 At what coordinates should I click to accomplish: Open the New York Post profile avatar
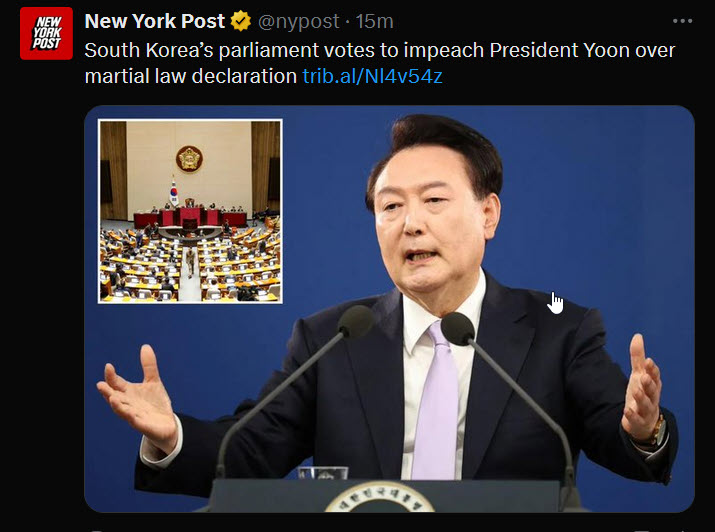46,33
